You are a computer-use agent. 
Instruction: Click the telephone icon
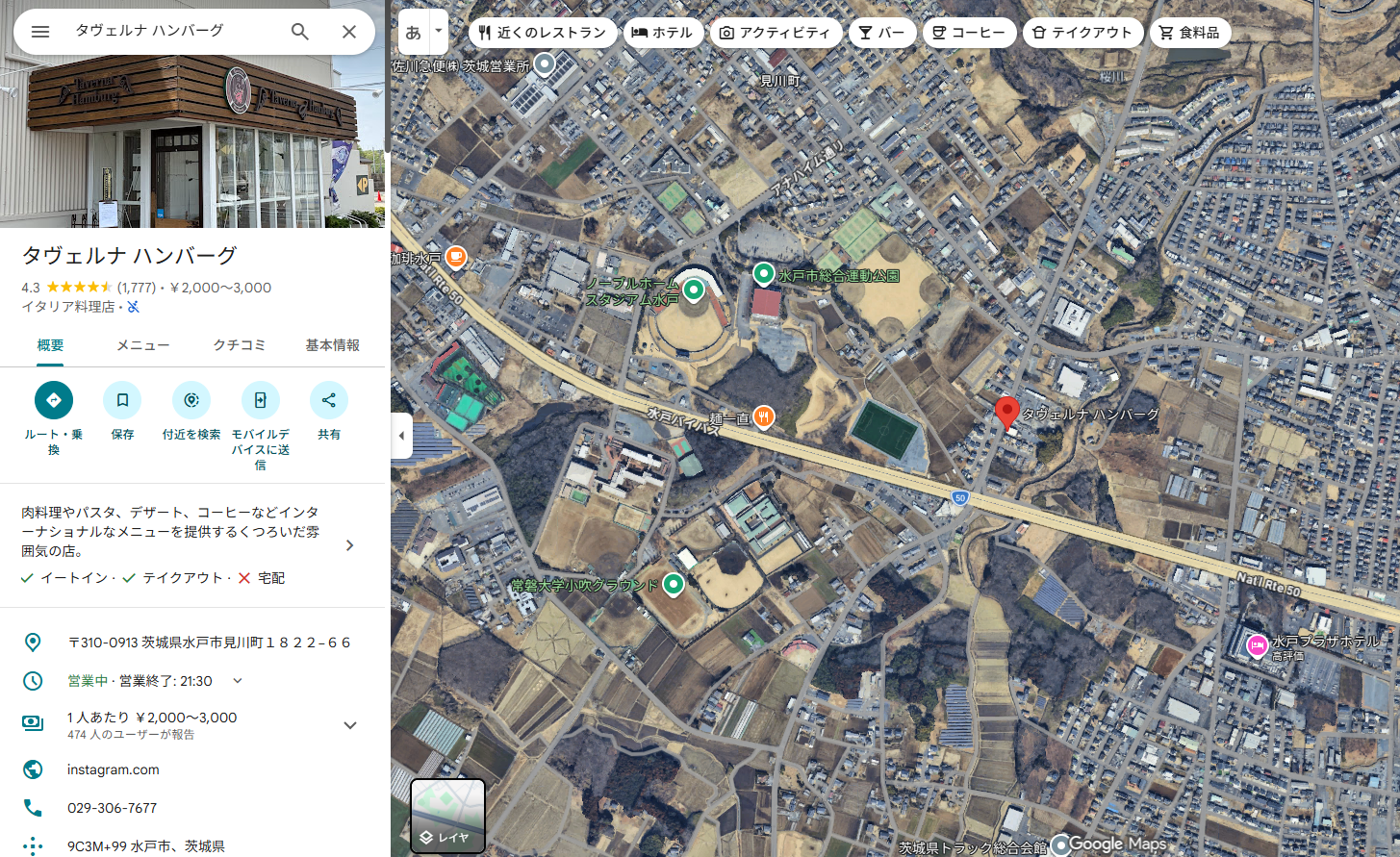click(x=33, y=808)
